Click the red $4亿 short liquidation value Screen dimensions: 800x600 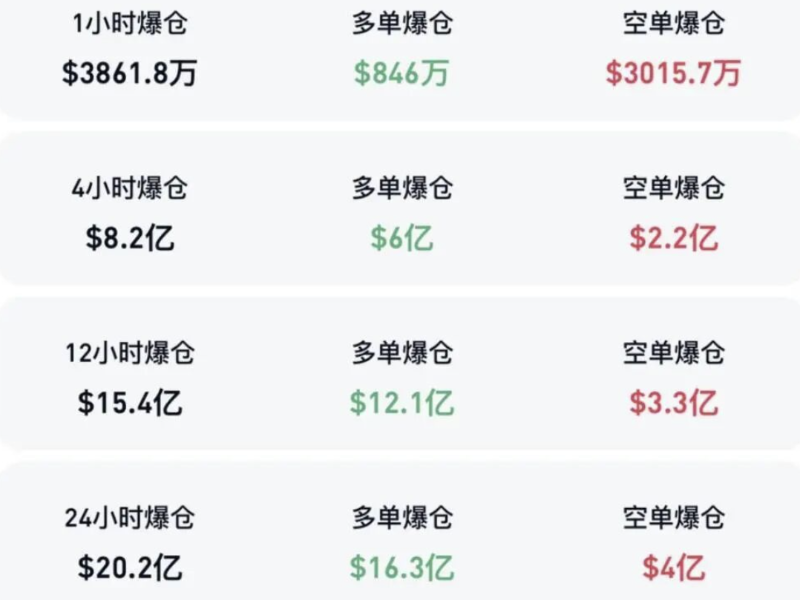pos(673,568)
